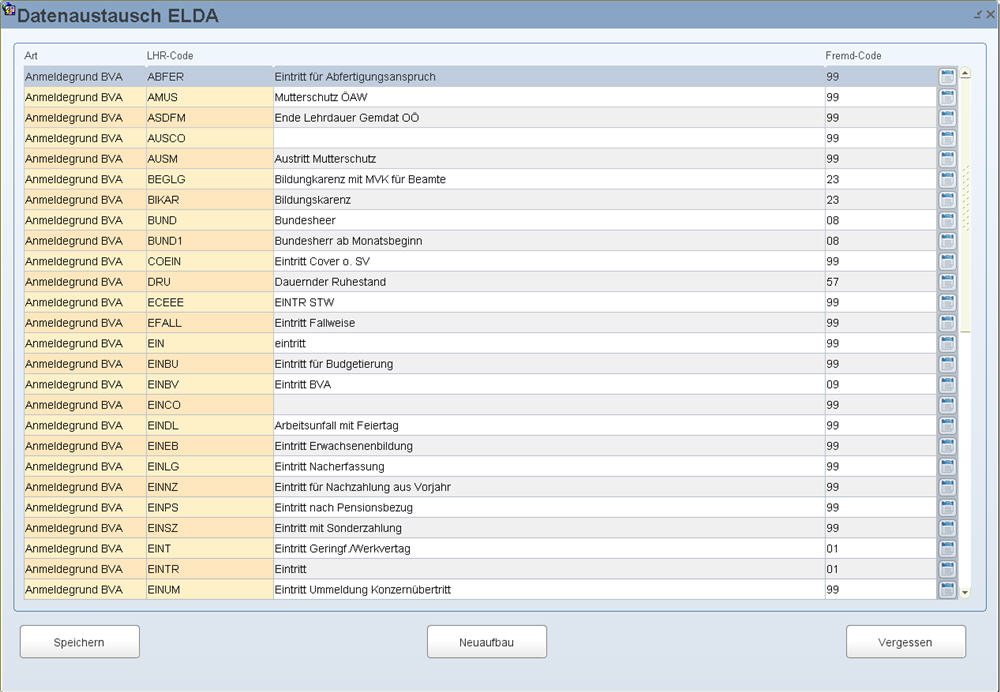Click the Fremd-Code 57 in DRU row
The image size is (1000, 692).
click(x=881, y=282)
